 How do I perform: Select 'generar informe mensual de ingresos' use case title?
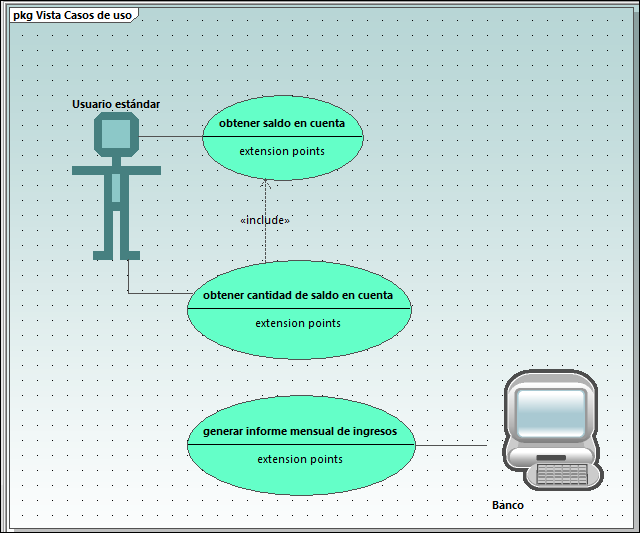[300, 431]
